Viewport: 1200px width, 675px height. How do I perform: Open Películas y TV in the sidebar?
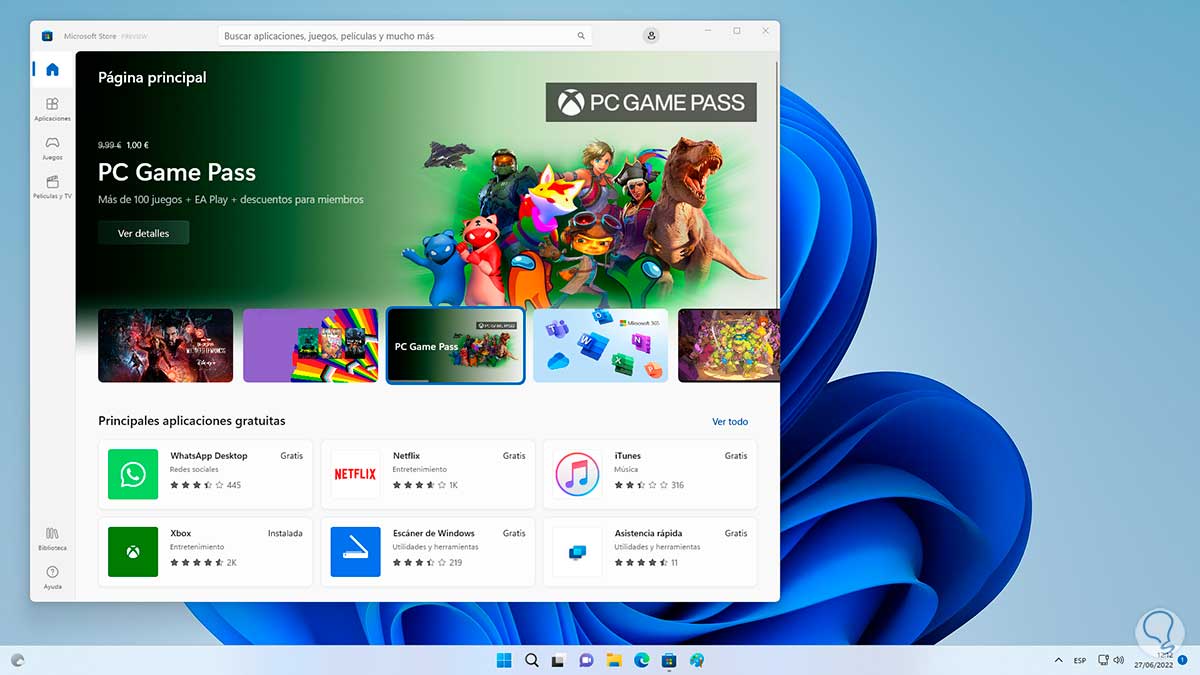pyautogui.click(x=52, y=187)
